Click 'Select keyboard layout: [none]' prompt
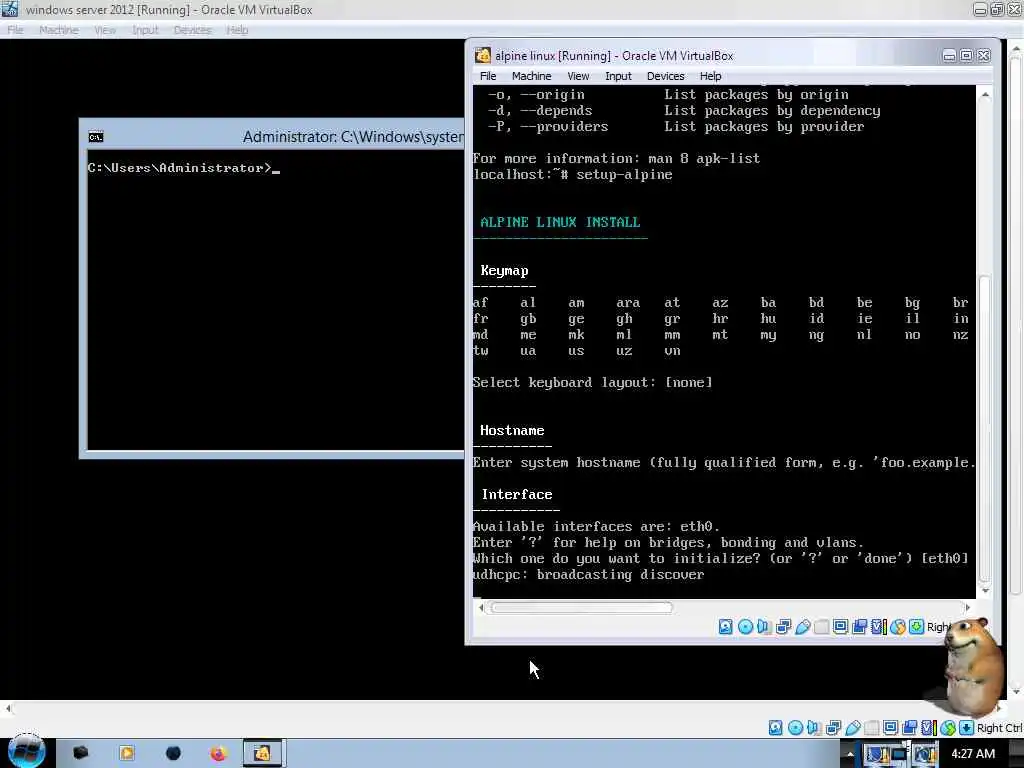 (592, 383)
